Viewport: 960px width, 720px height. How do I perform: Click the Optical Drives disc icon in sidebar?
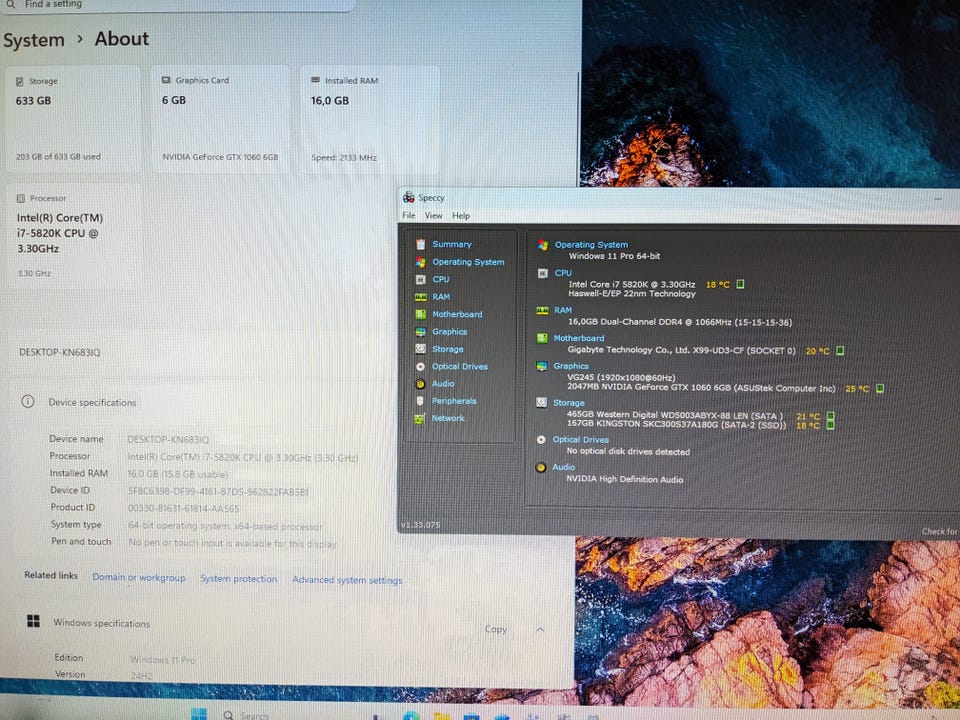[x=421, y=367]
